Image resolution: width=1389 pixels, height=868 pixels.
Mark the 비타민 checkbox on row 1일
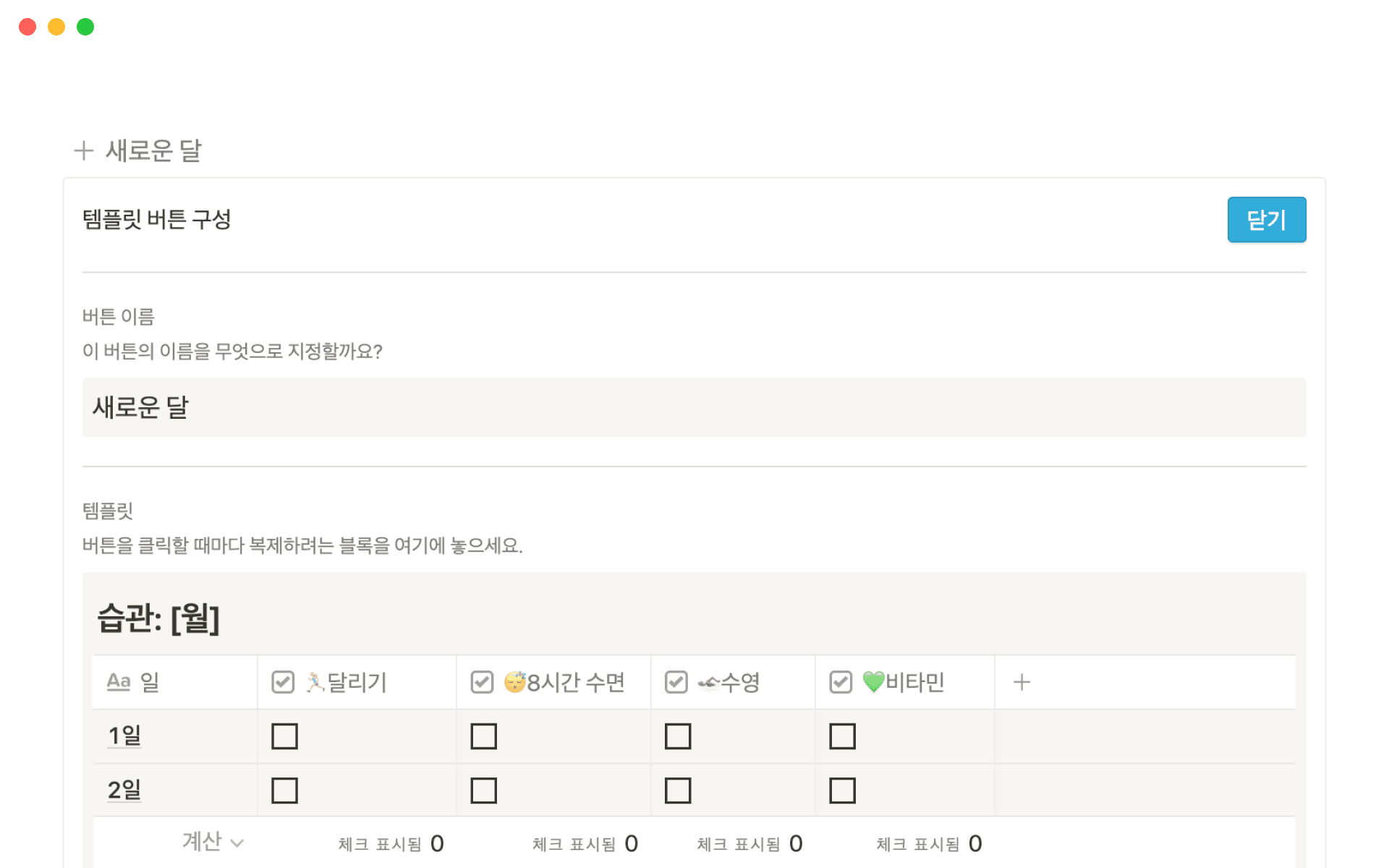tap(842, 736)
